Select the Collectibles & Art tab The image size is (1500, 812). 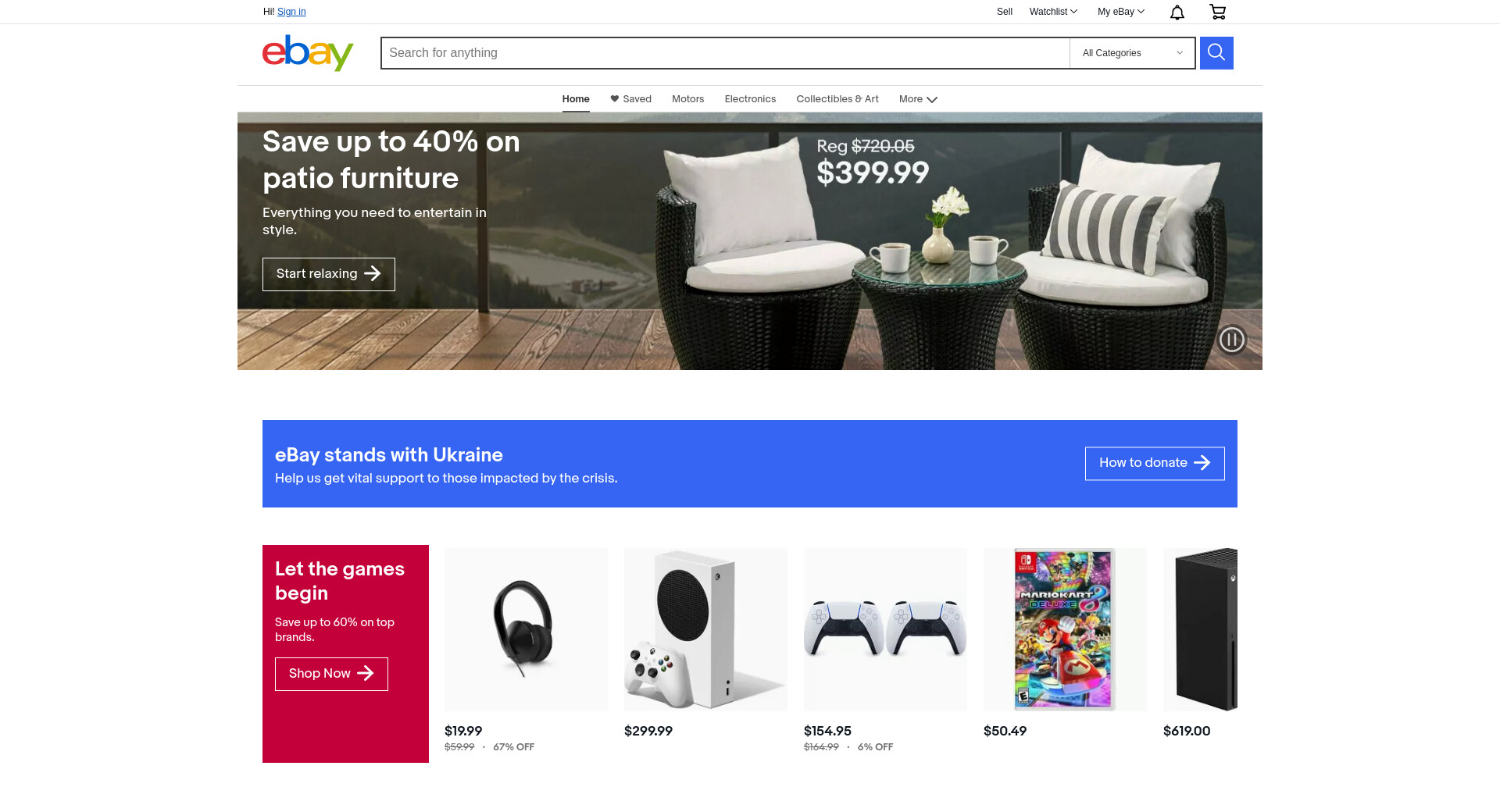pos(837,99)
